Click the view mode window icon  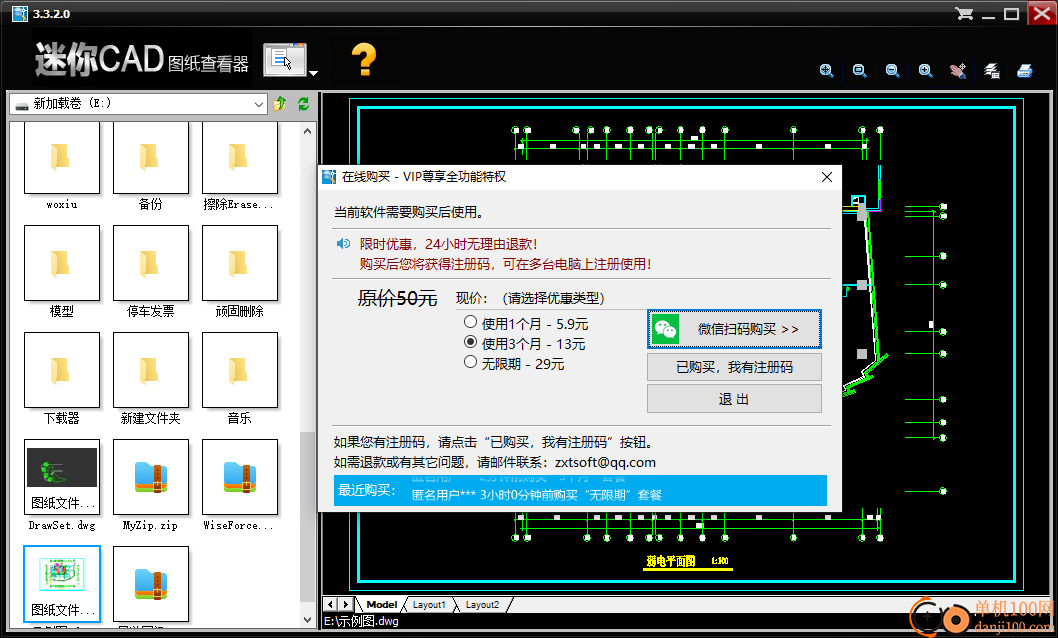pos(285,61)
